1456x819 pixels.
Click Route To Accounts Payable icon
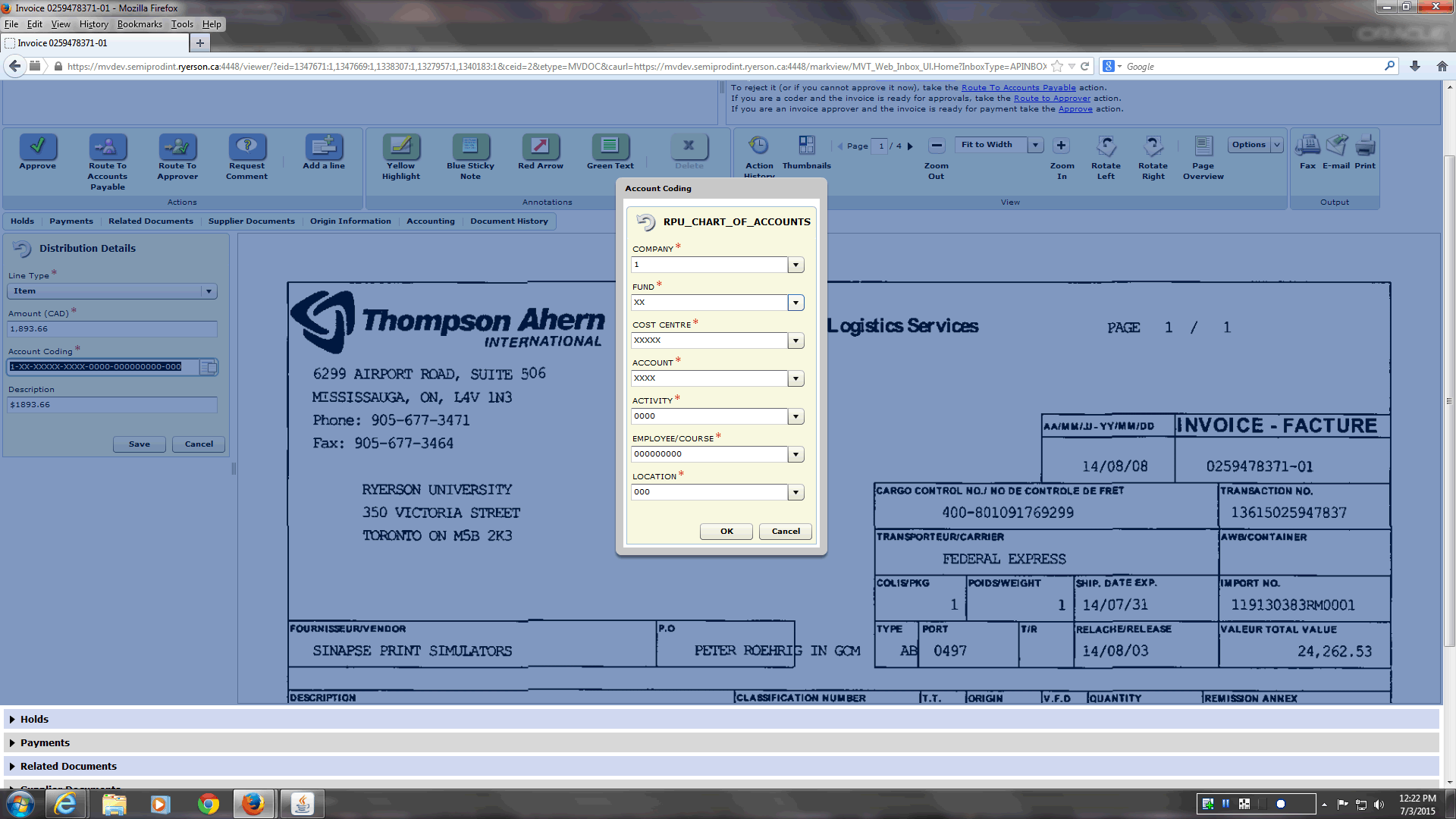point(108,146)
